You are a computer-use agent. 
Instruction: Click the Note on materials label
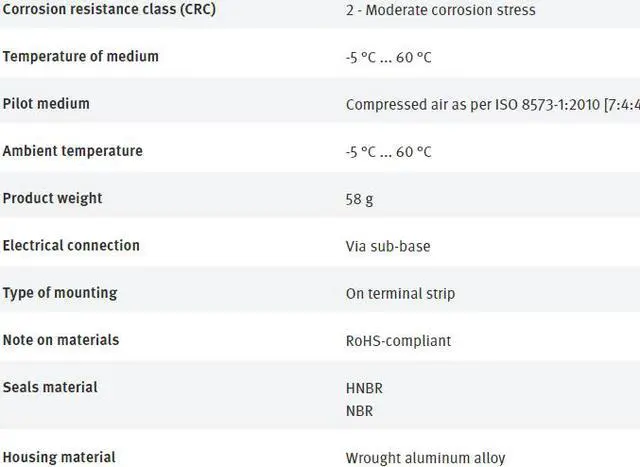61,339
